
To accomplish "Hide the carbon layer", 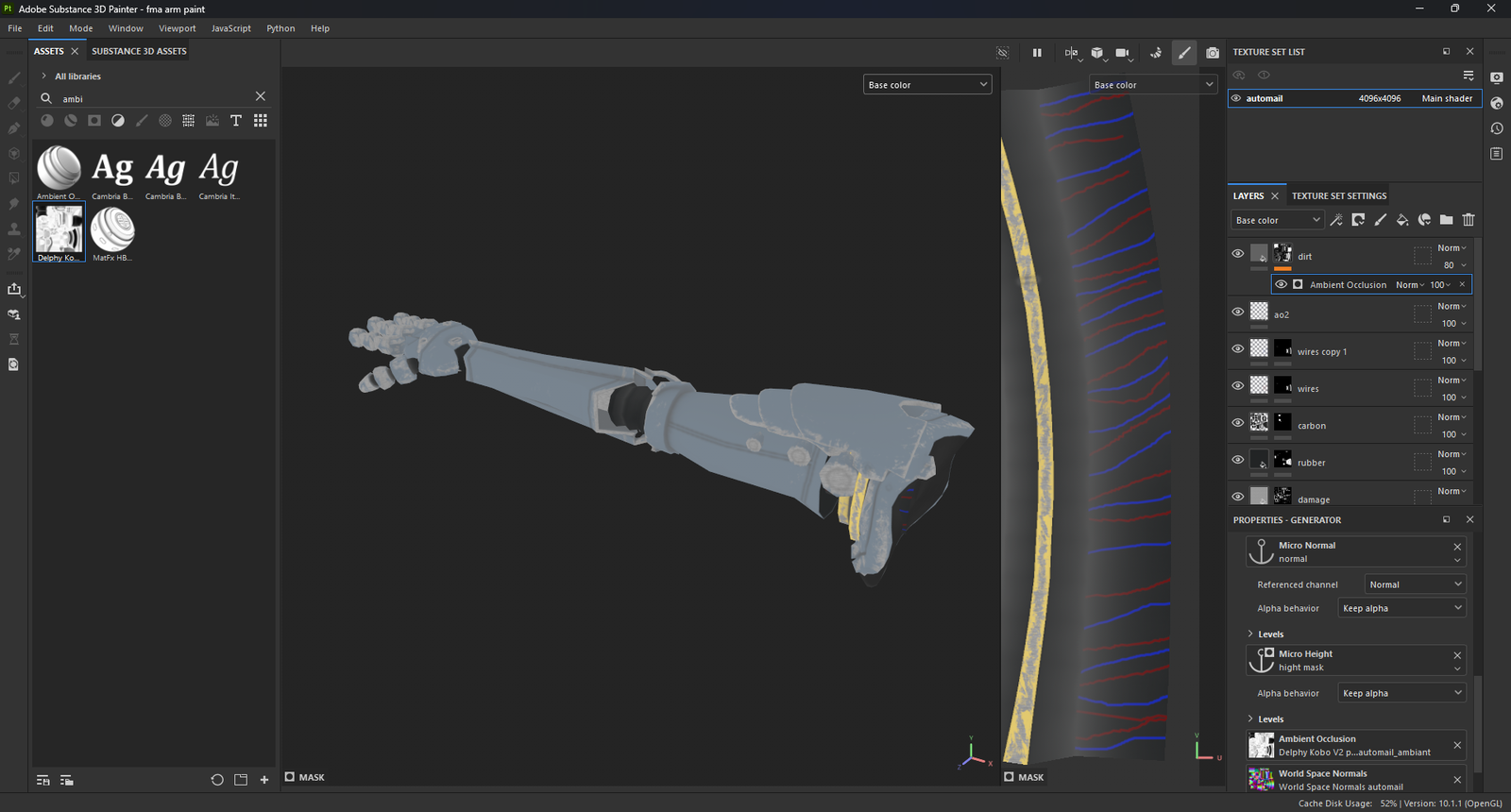I will 1238,423.
